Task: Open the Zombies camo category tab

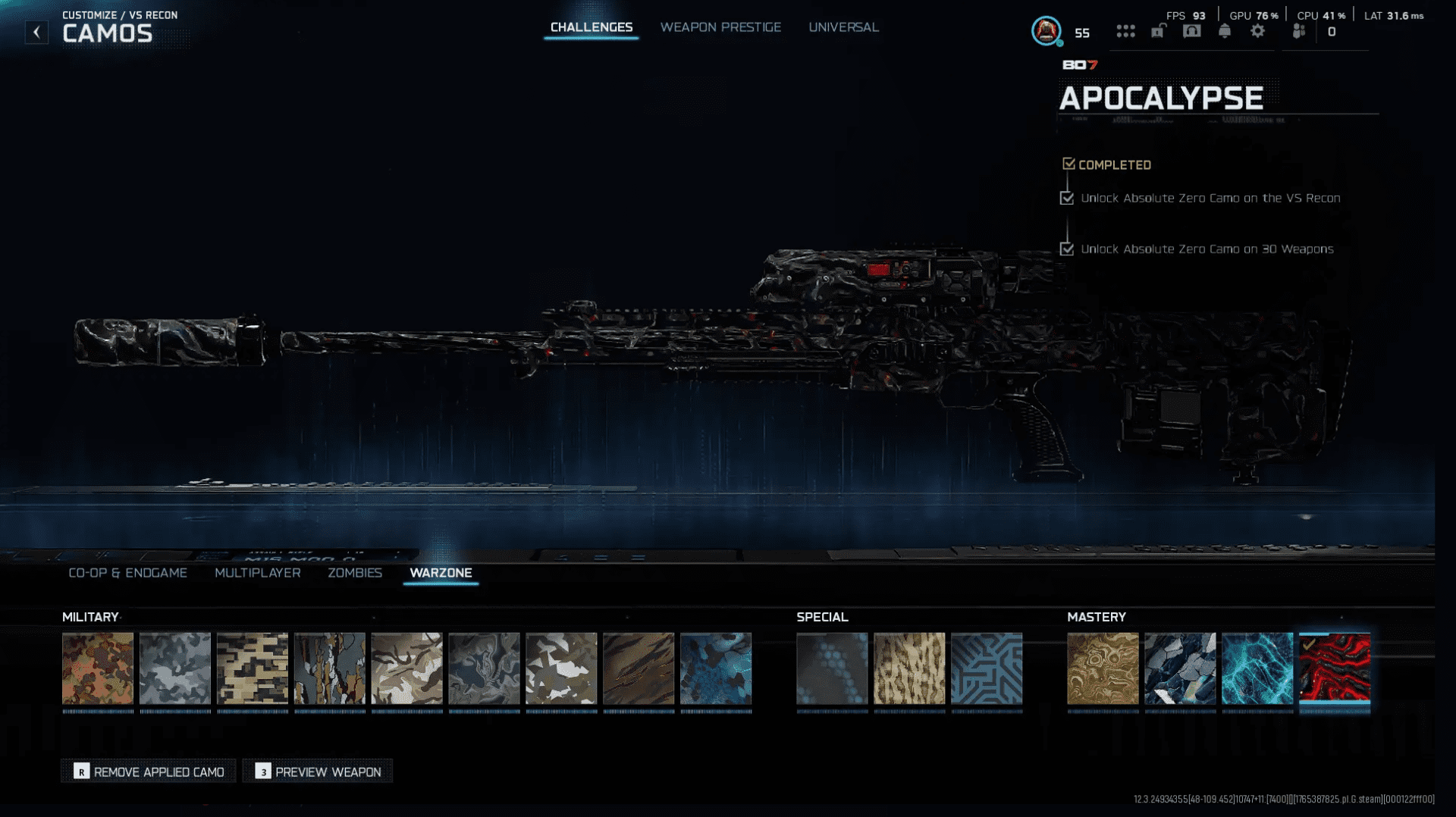Action: click(354, 573)
